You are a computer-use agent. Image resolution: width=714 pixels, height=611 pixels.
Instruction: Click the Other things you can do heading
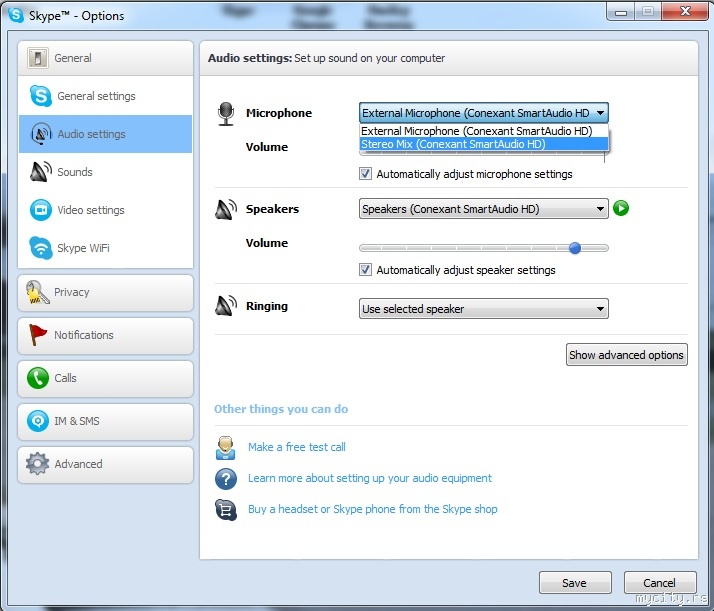[281, 409]
